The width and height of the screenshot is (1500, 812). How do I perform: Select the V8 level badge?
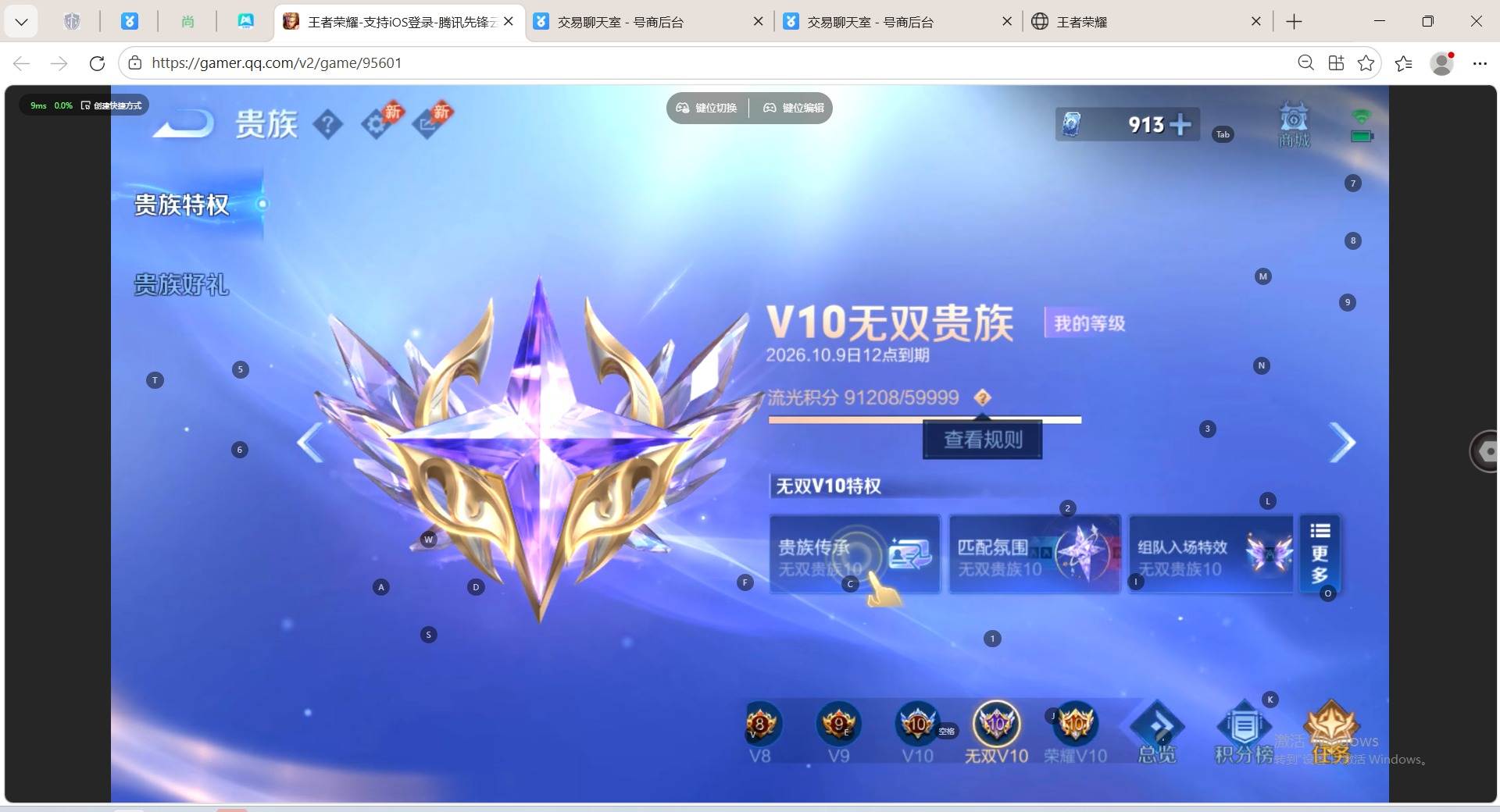(760, 732)
